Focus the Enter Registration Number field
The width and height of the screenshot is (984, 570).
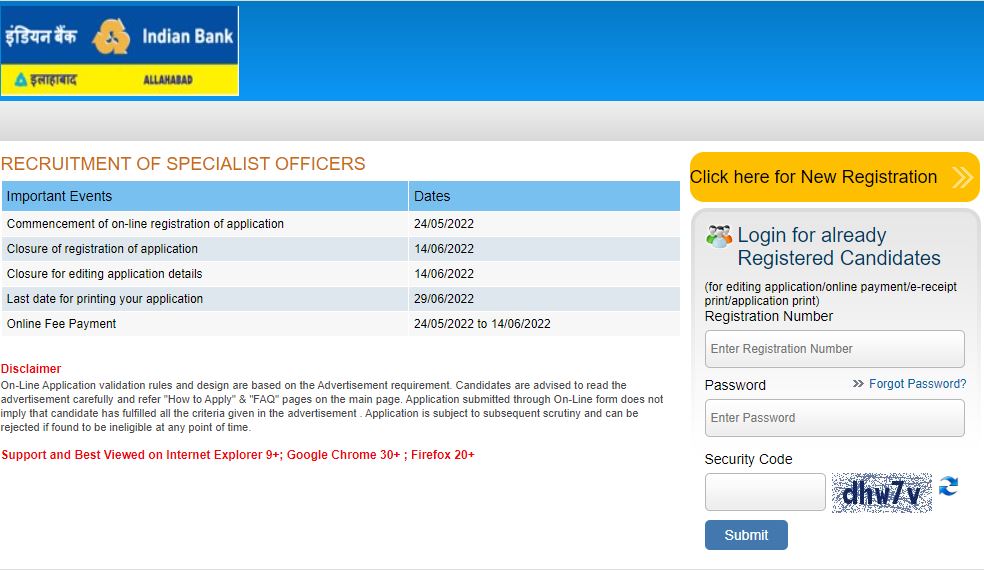(x=834, y=349)
